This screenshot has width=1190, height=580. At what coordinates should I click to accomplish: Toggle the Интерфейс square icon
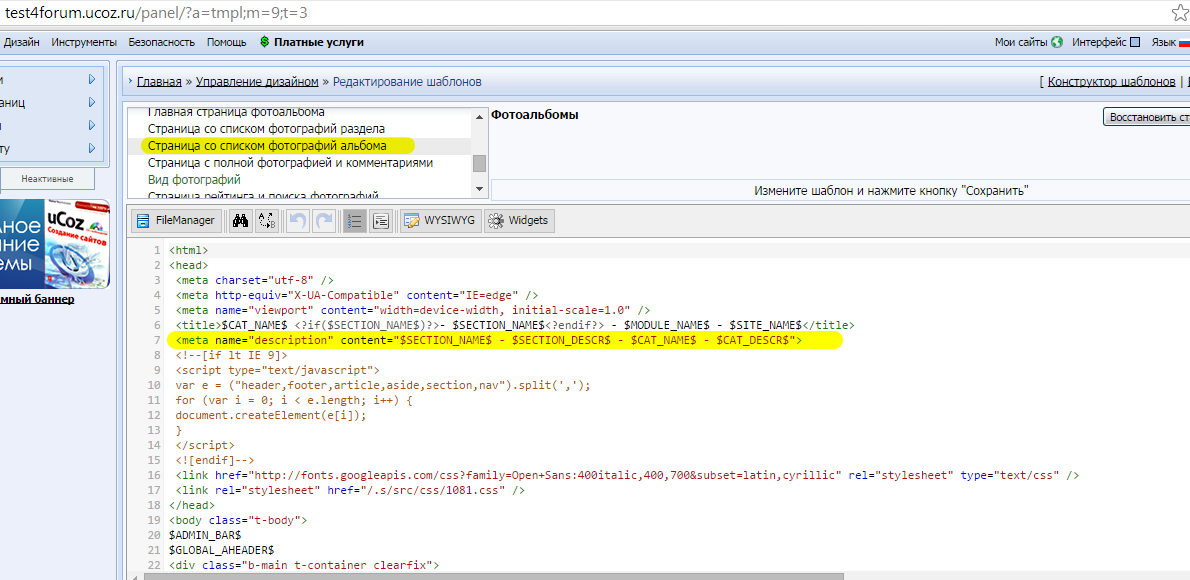click(1135, 43)
